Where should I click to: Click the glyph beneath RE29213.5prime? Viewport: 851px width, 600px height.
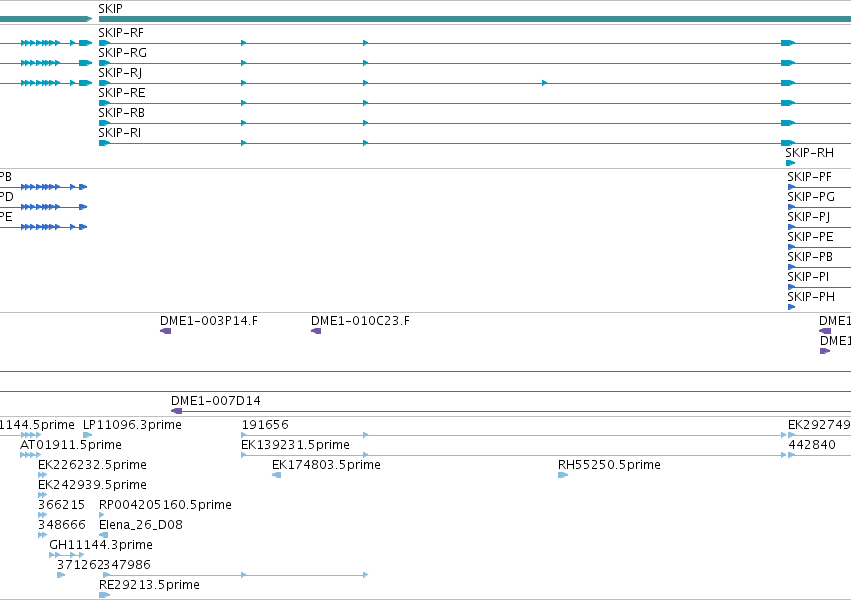pyautogui.click(x=105, y=595)
